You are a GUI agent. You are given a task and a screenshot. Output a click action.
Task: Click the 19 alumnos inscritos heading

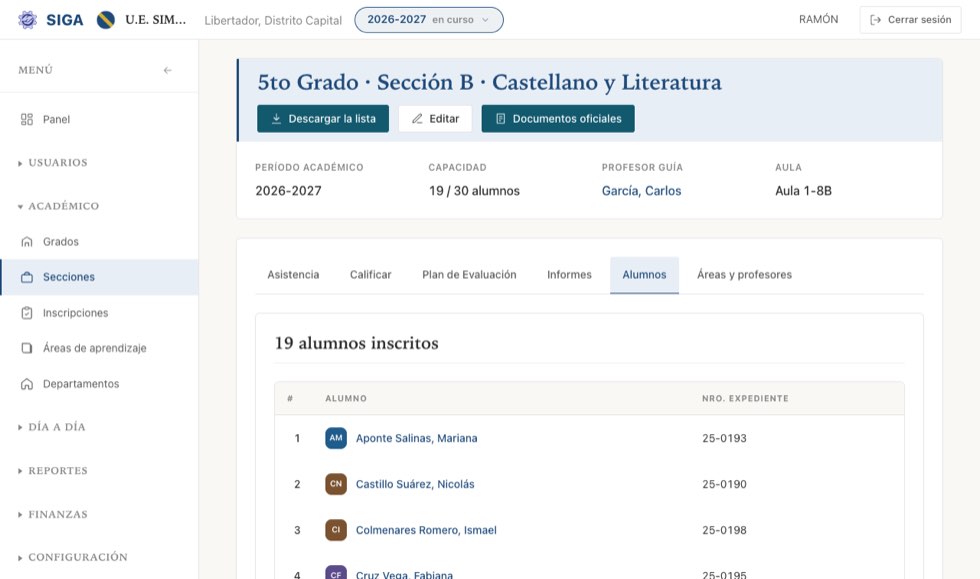357,343
